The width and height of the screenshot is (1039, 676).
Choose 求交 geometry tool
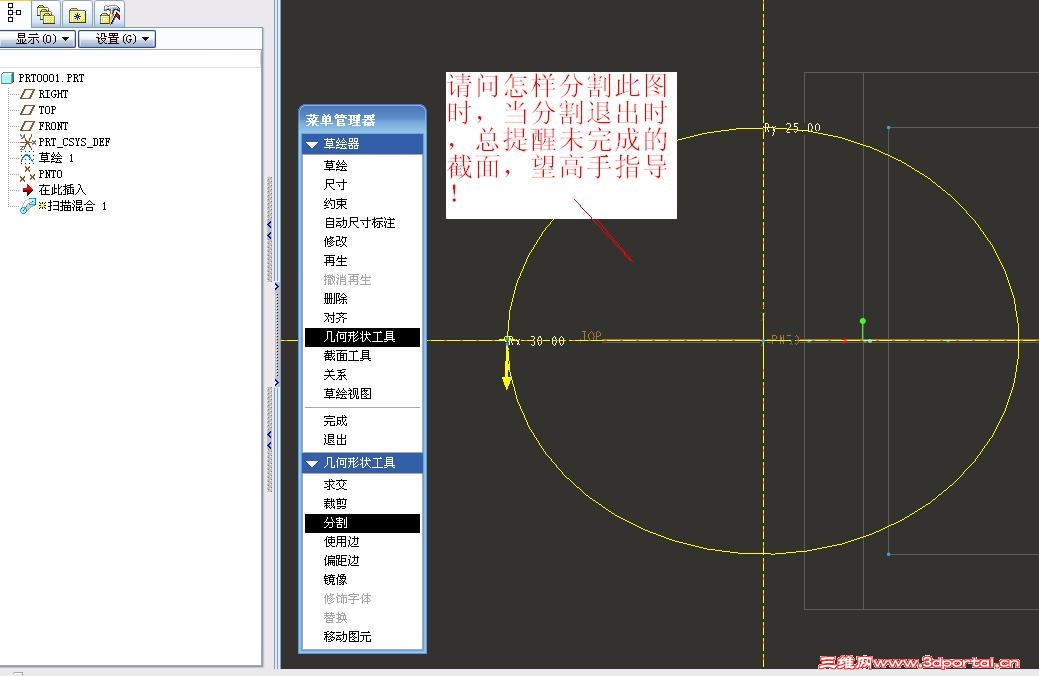tap(335, 485)
